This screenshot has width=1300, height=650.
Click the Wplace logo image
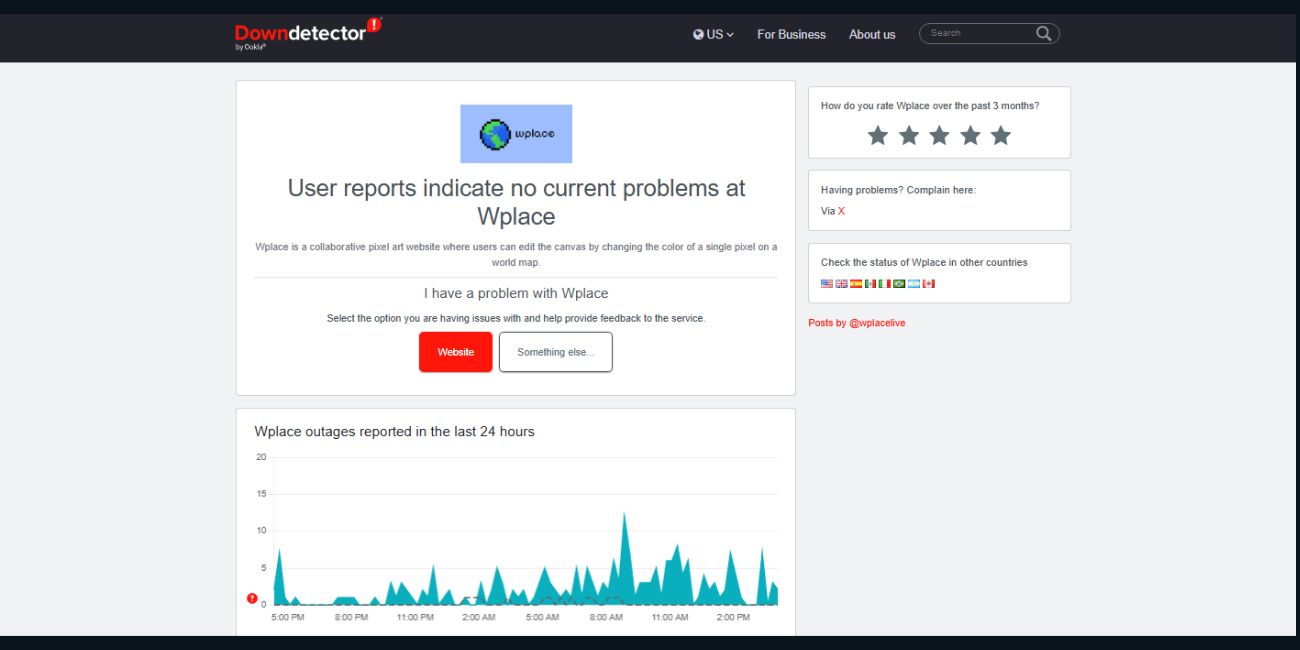[516, 132]
